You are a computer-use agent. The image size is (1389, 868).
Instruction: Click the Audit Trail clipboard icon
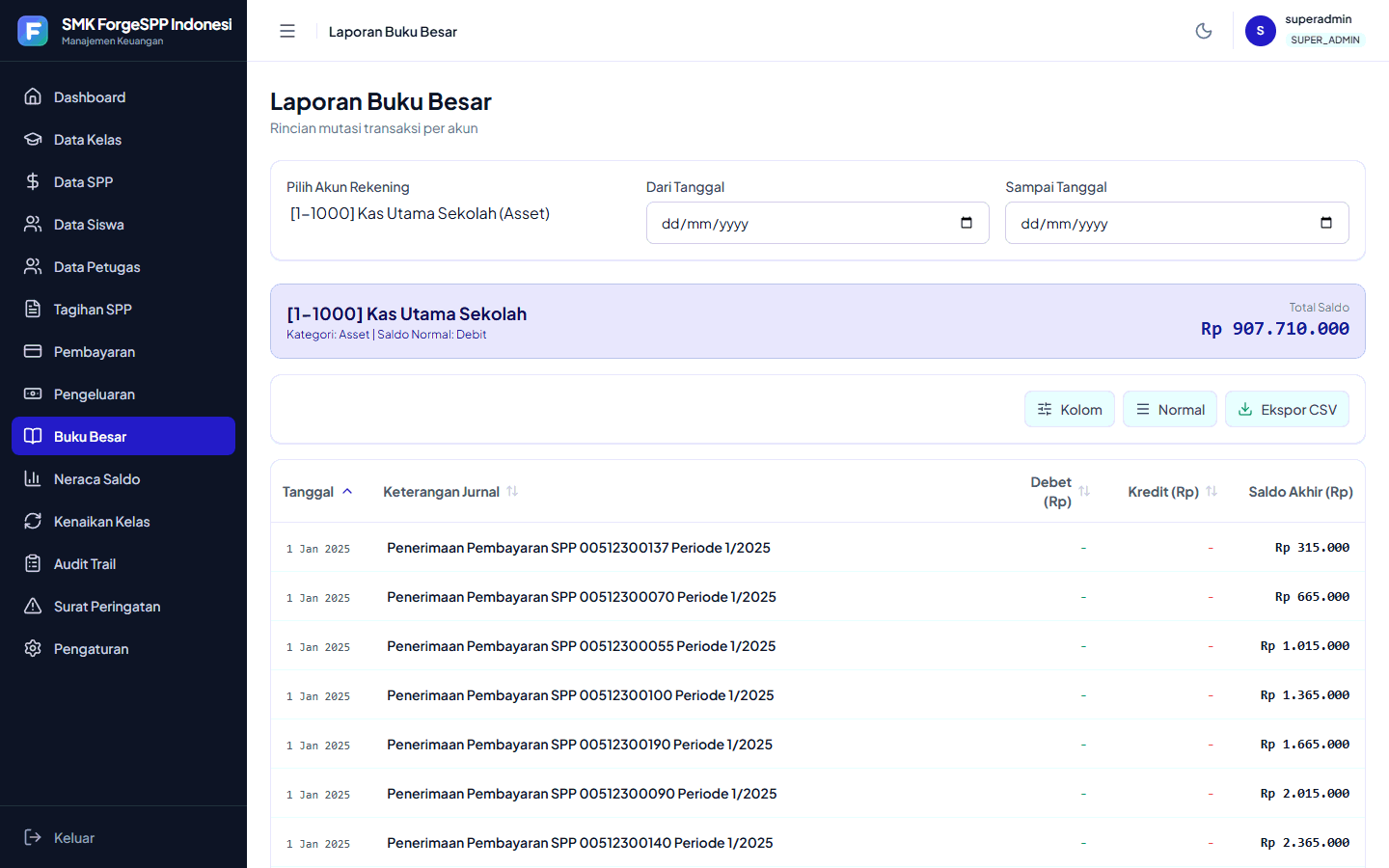click(x=33, y=563)
